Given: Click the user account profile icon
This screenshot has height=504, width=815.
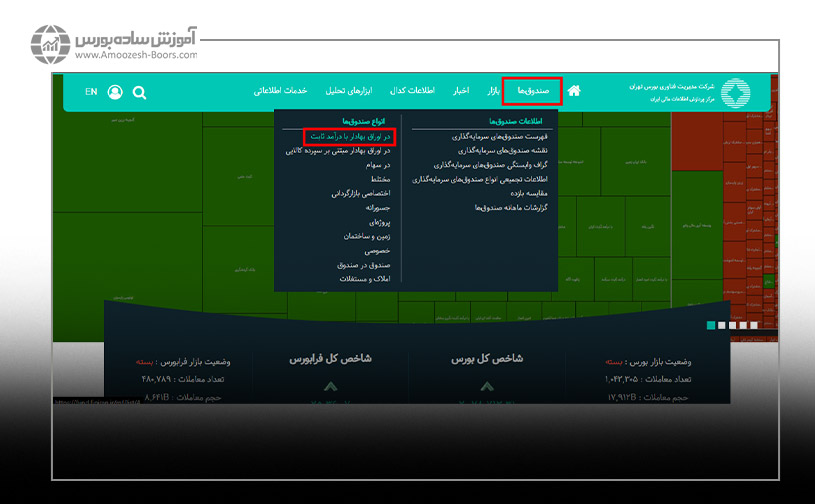Looking at the screenshot, I should click(115, 92).
